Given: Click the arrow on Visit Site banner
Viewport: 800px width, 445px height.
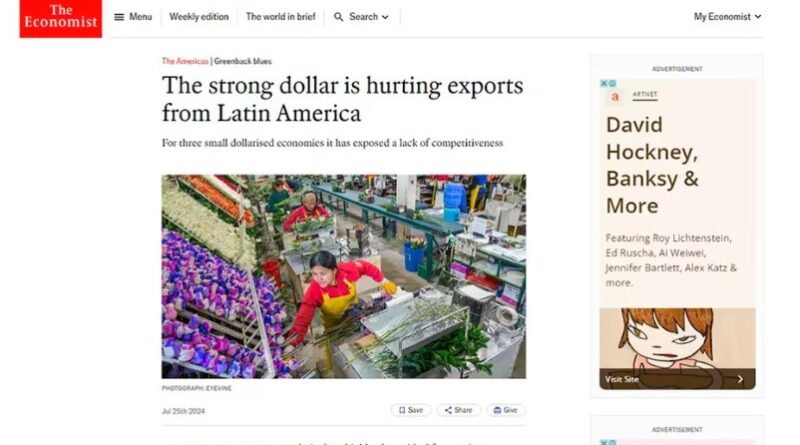Looking at the screenshot, I should (x=740, y=379).
